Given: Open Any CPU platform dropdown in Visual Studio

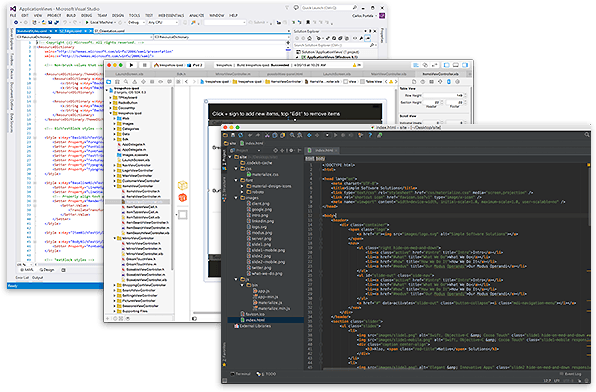Looking at the screenshot, I should pos(163,22).
